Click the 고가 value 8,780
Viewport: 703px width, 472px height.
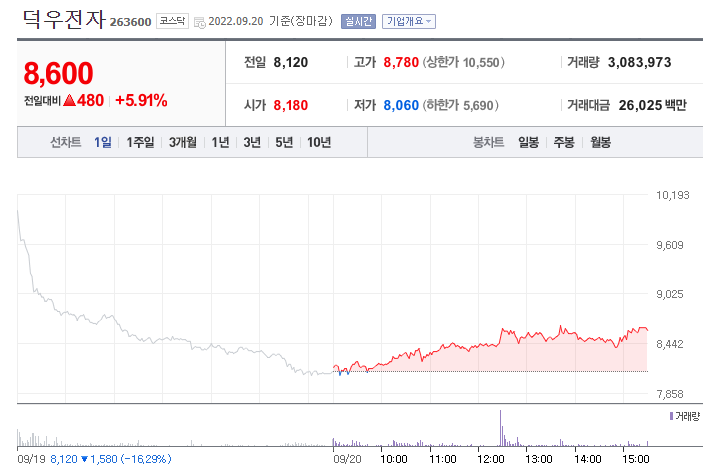[401, 62]
